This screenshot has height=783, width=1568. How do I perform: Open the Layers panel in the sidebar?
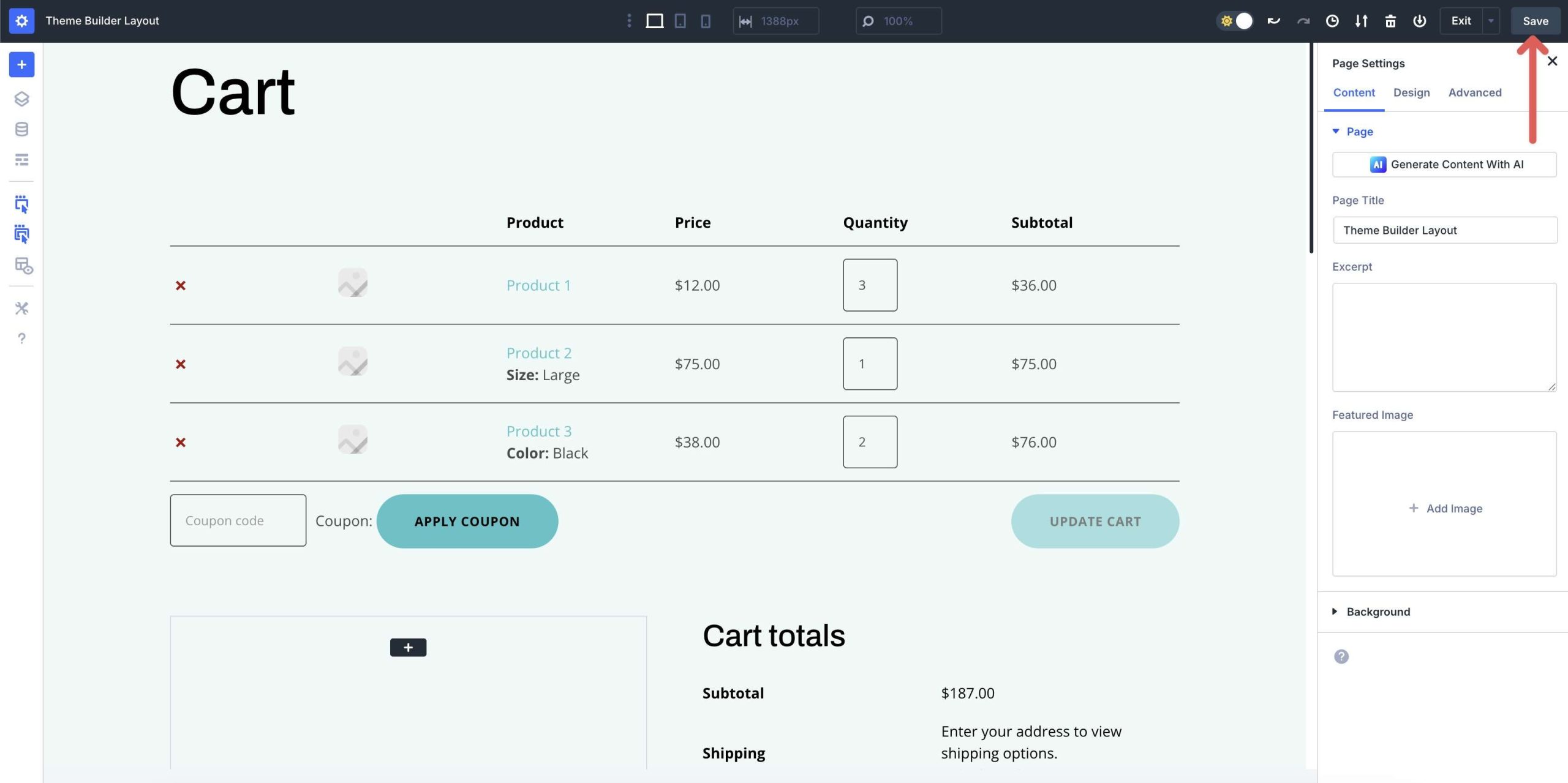point(21,99)
